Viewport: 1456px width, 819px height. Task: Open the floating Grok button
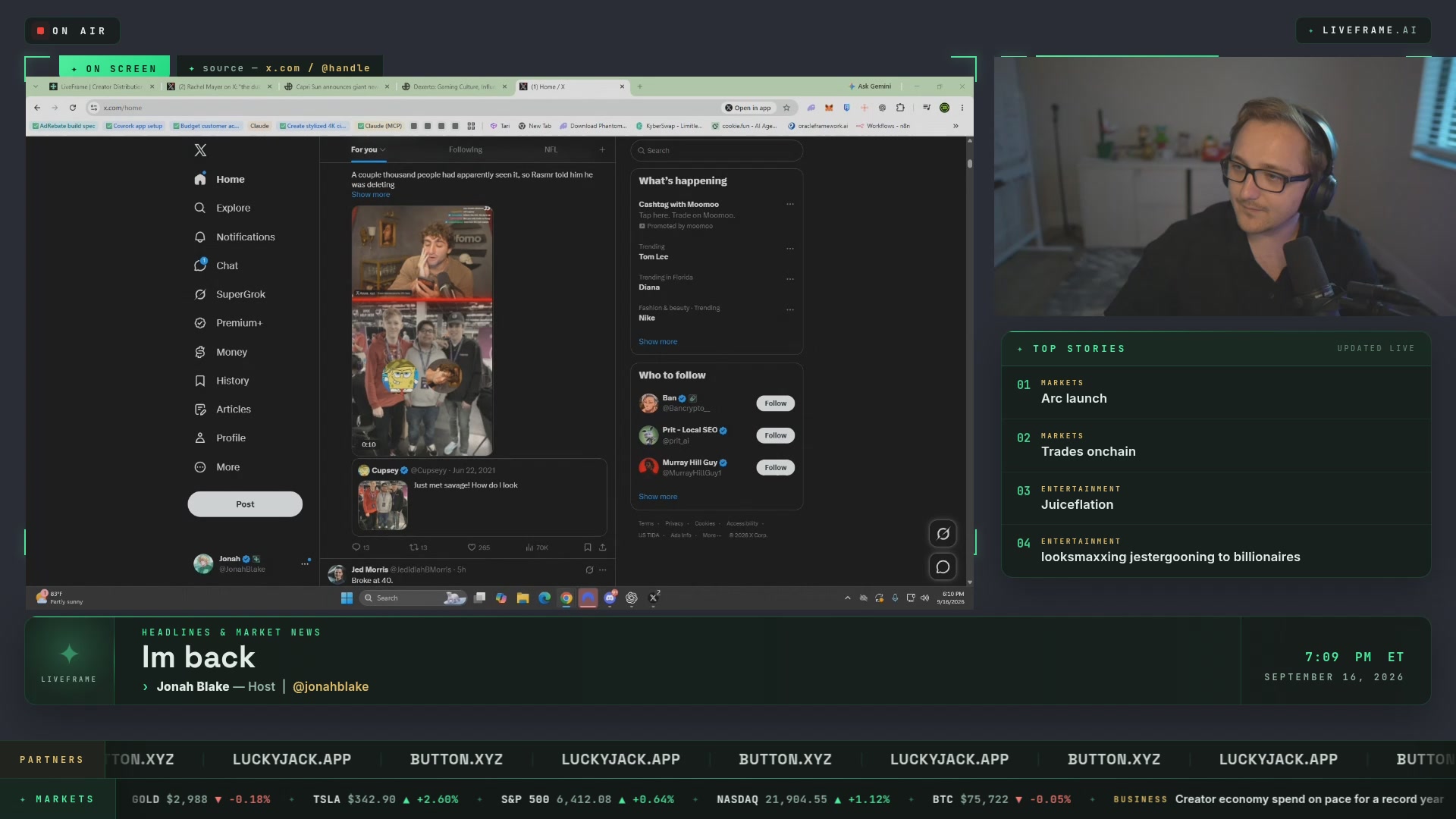[x=943, y=534]
